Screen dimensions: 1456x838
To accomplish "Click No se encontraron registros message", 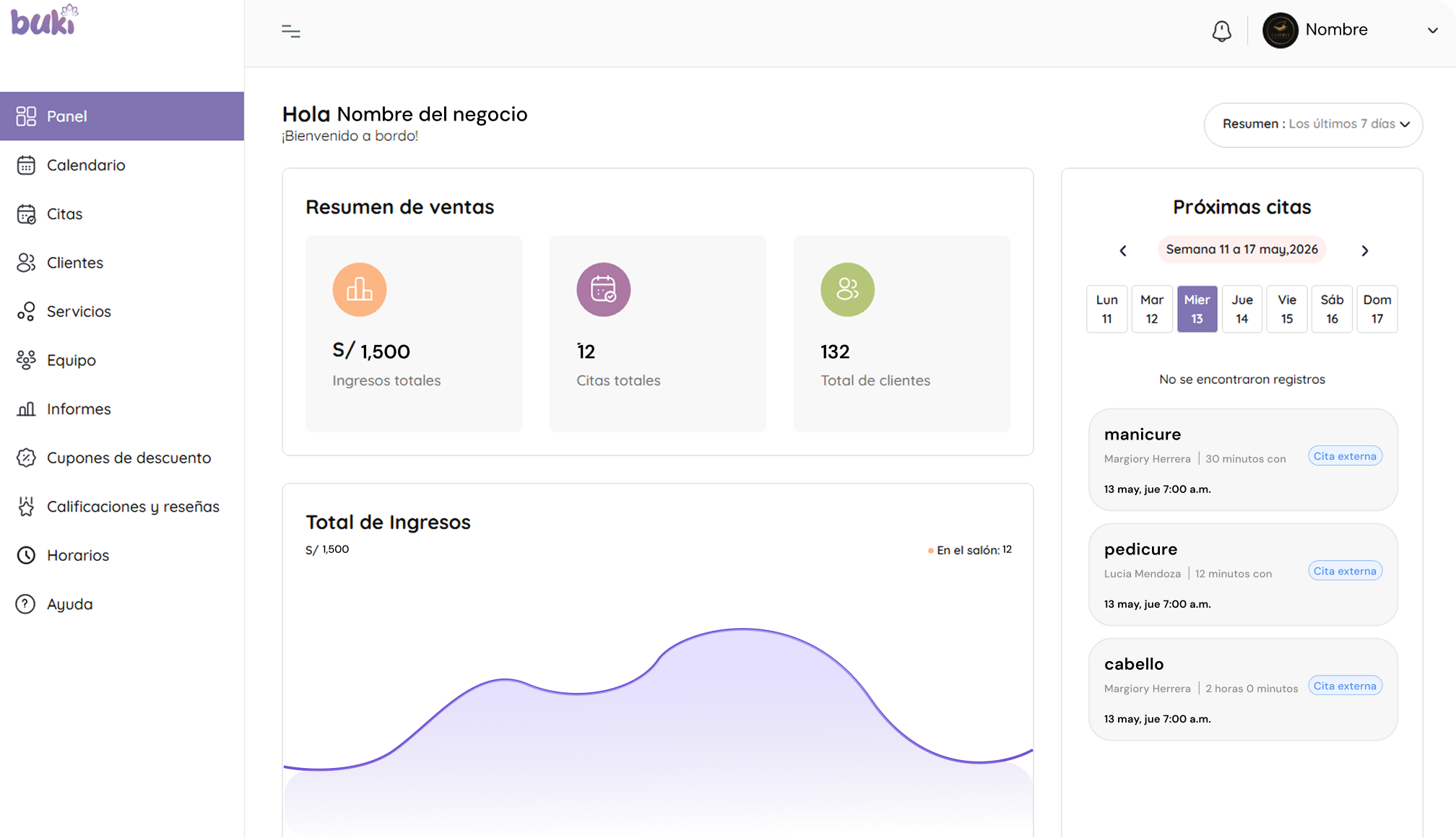I will 1241,380.
